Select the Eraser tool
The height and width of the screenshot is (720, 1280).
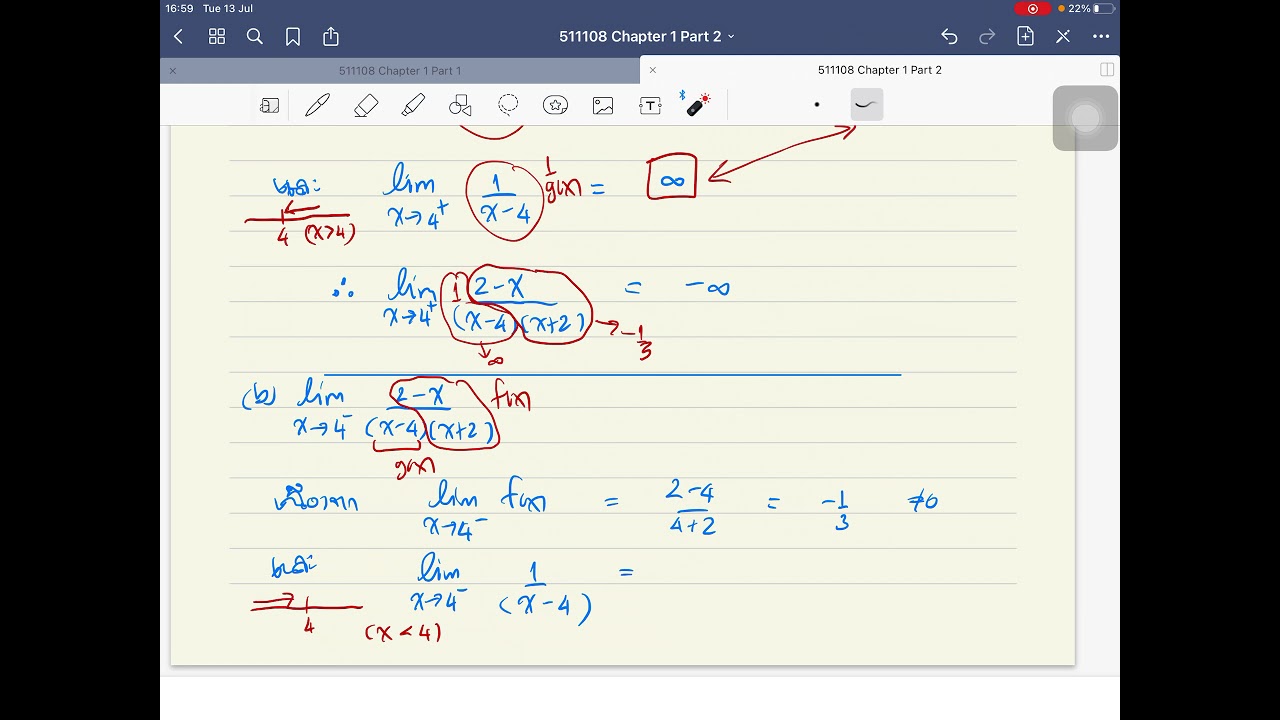(366, 105)
